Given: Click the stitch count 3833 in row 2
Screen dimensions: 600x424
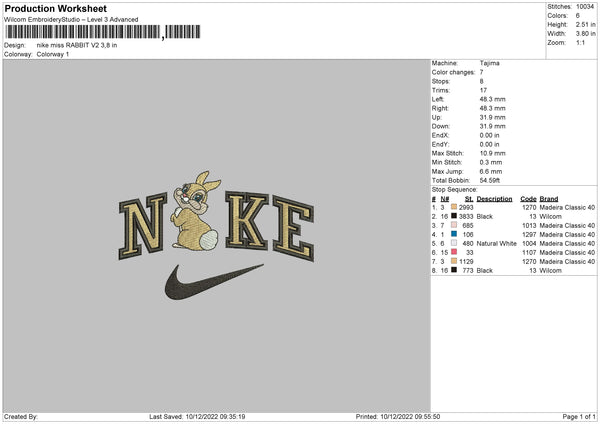Looking at the screenshot, I should pyautogui.click(x=466, y=217).
